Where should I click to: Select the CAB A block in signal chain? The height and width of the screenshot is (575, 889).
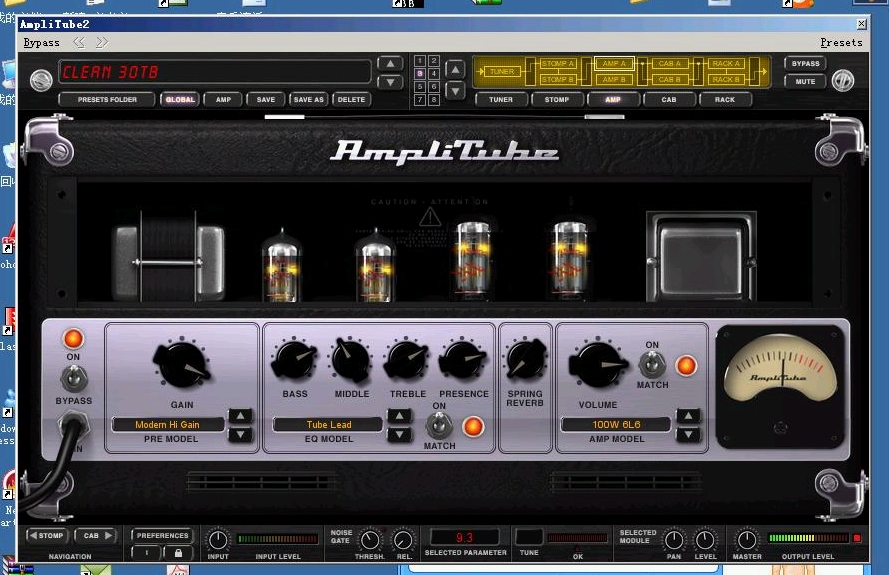(670, 64)
